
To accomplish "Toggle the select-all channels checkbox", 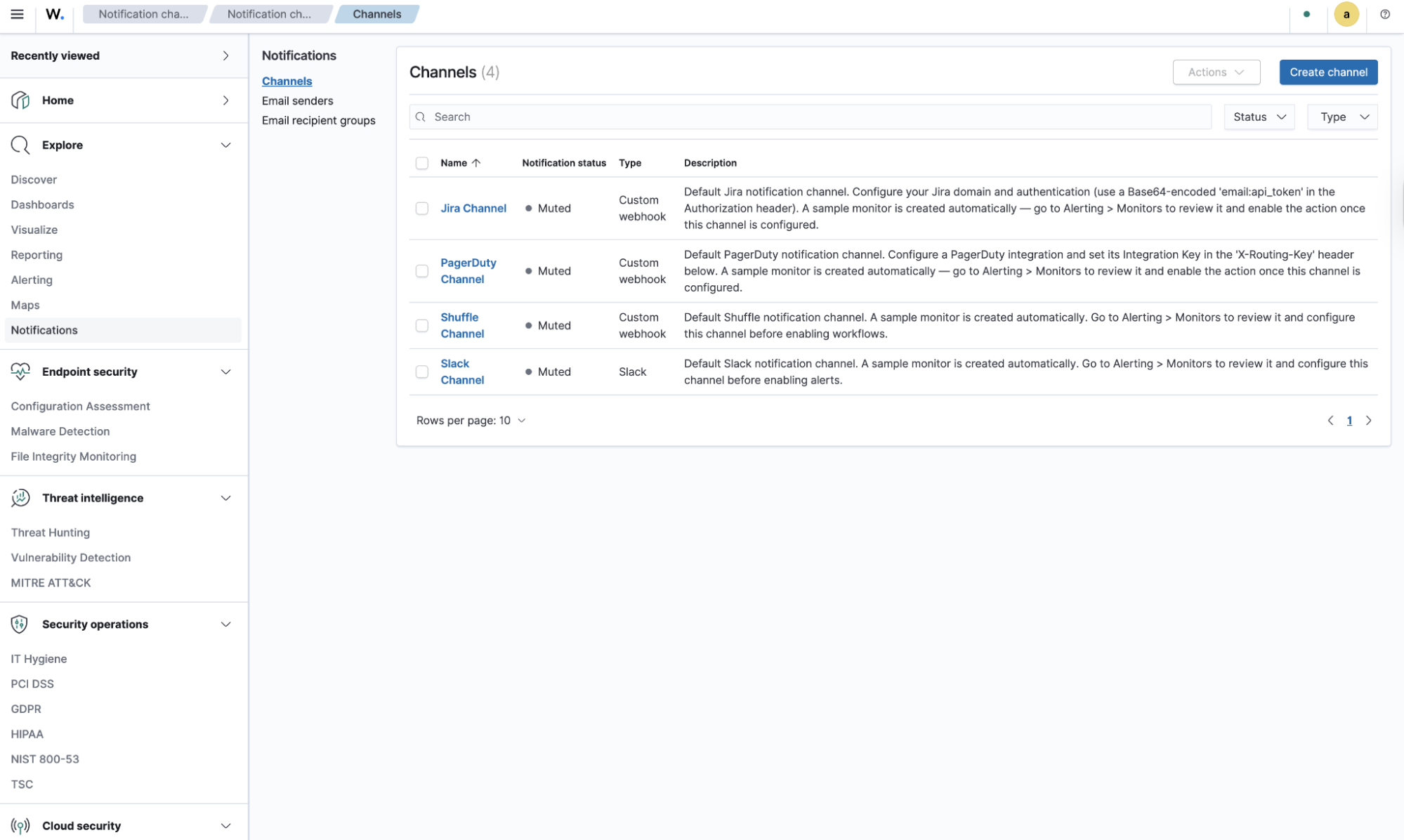I will pos(422,163).
